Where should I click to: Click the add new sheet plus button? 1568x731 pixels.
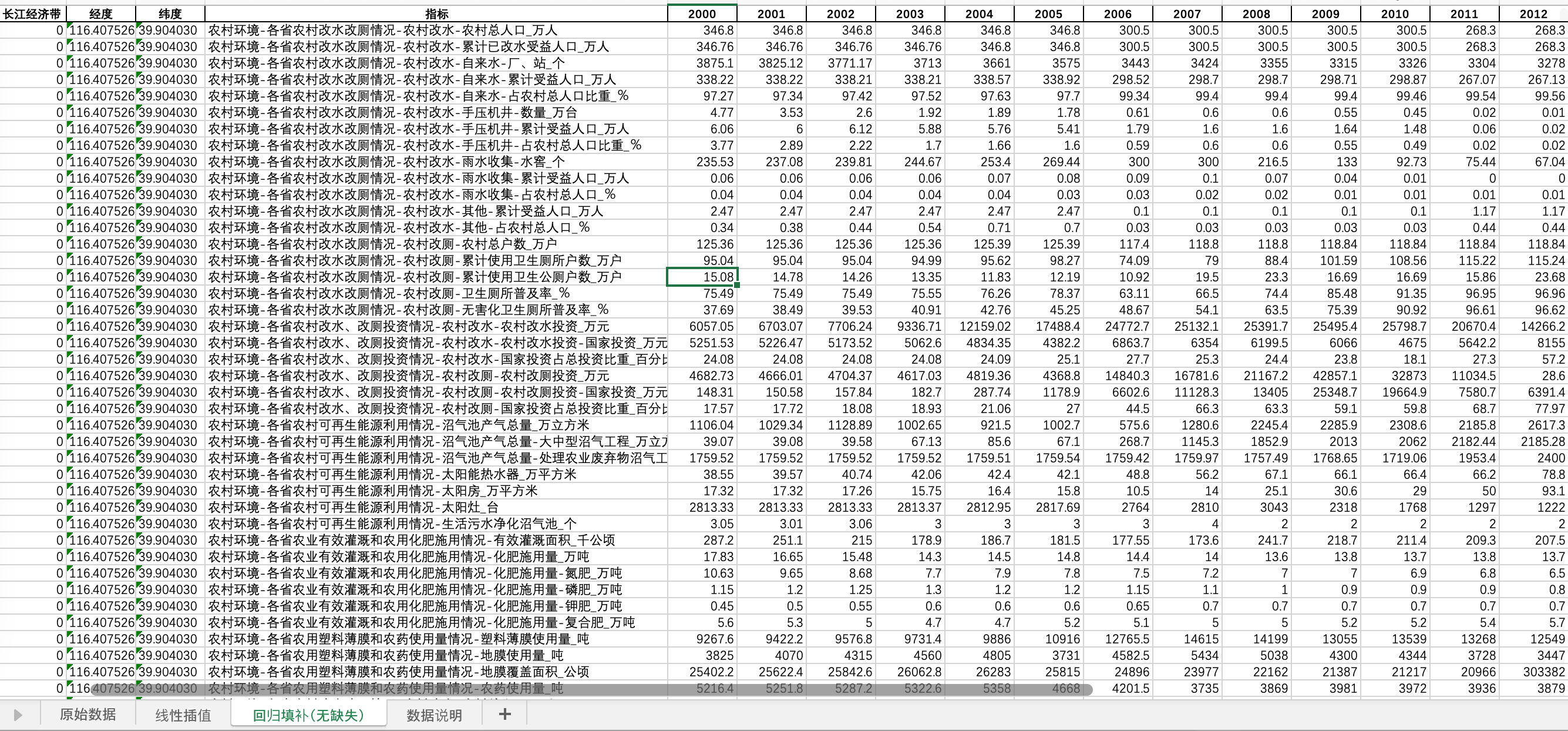pyautogui.click(x=504, y=714)
